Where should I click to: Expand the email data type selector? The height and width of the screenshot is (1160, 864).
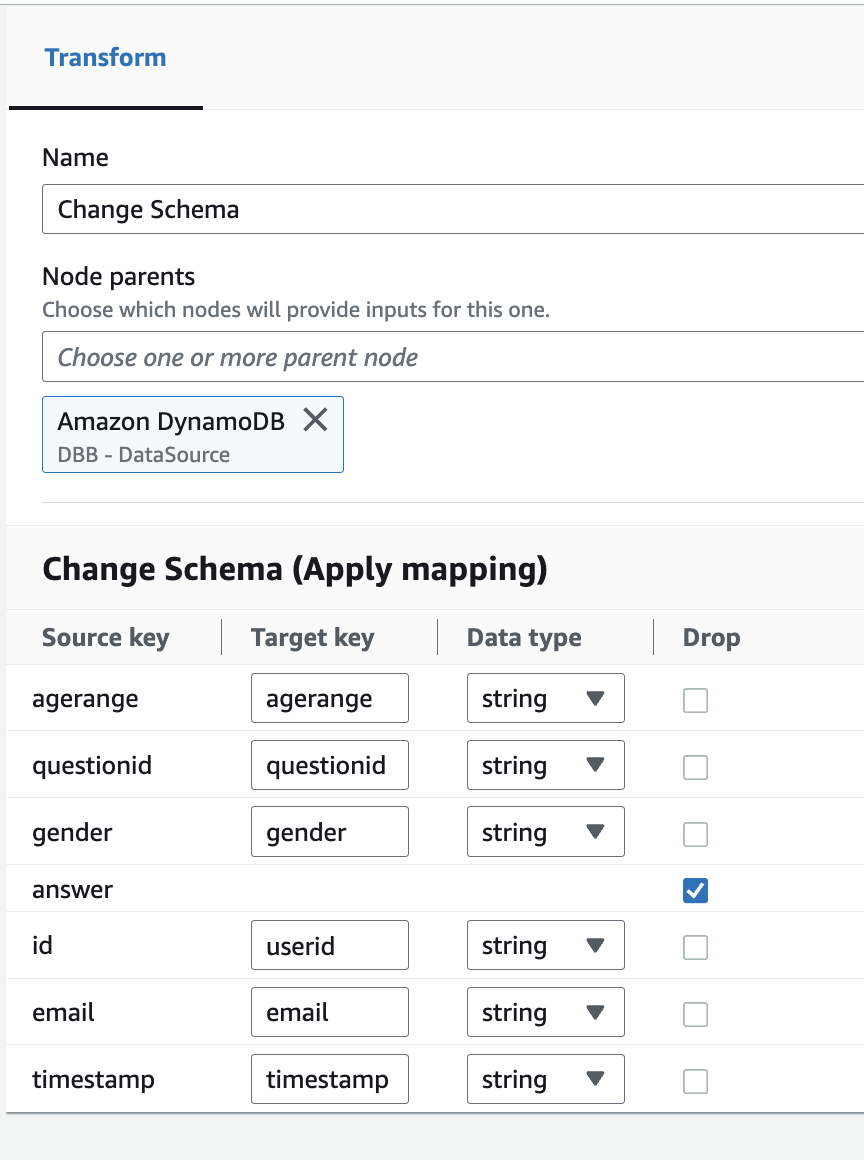545,1012
